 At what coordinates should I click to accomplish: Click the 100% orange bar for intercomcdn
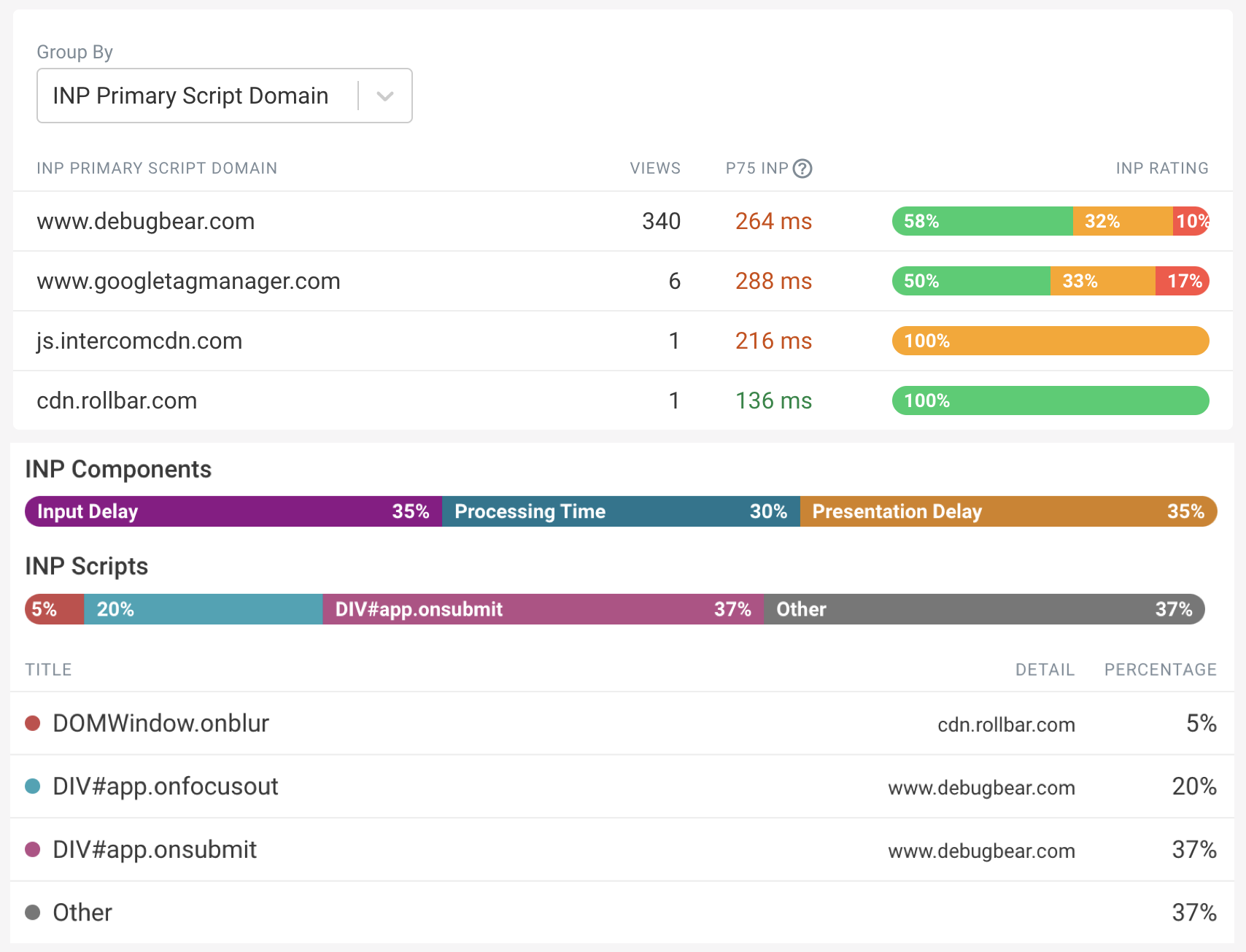point(1050,341)
